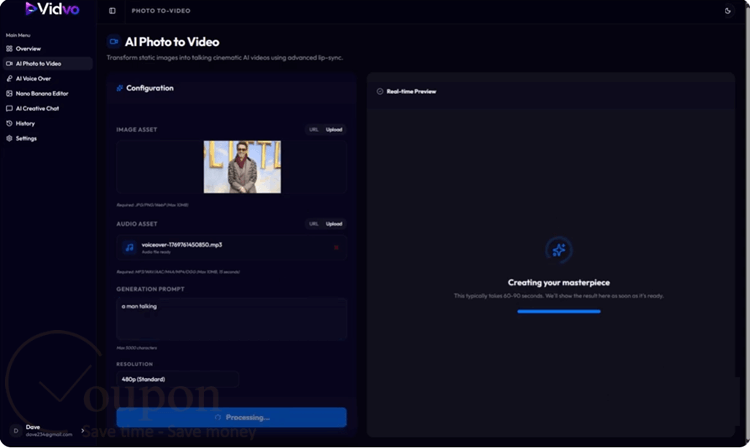Open AI Creative Chat
The image size is (750, 448).
tap(47, 109)
